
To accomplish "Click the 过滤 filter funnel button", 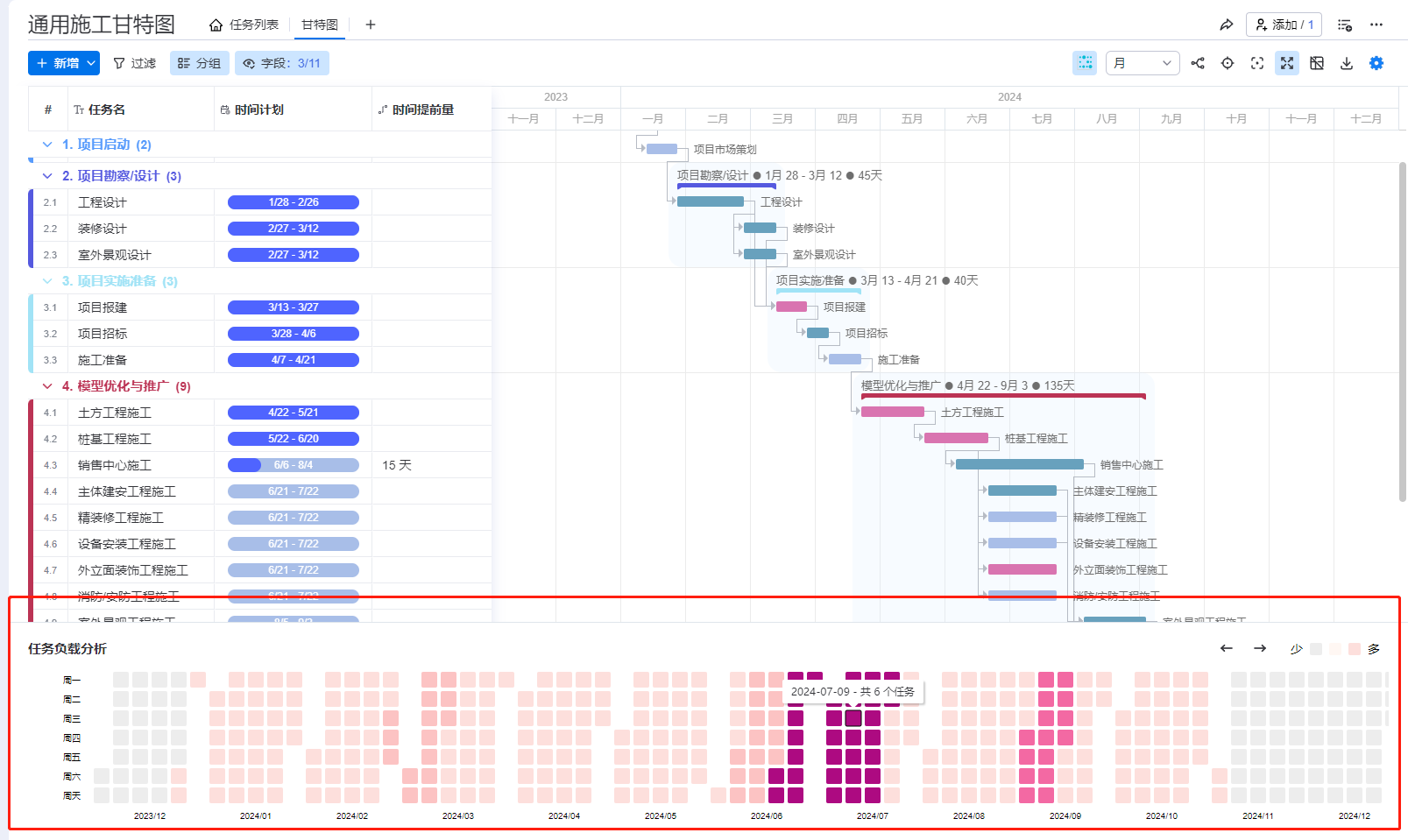I will click(135, 63).
